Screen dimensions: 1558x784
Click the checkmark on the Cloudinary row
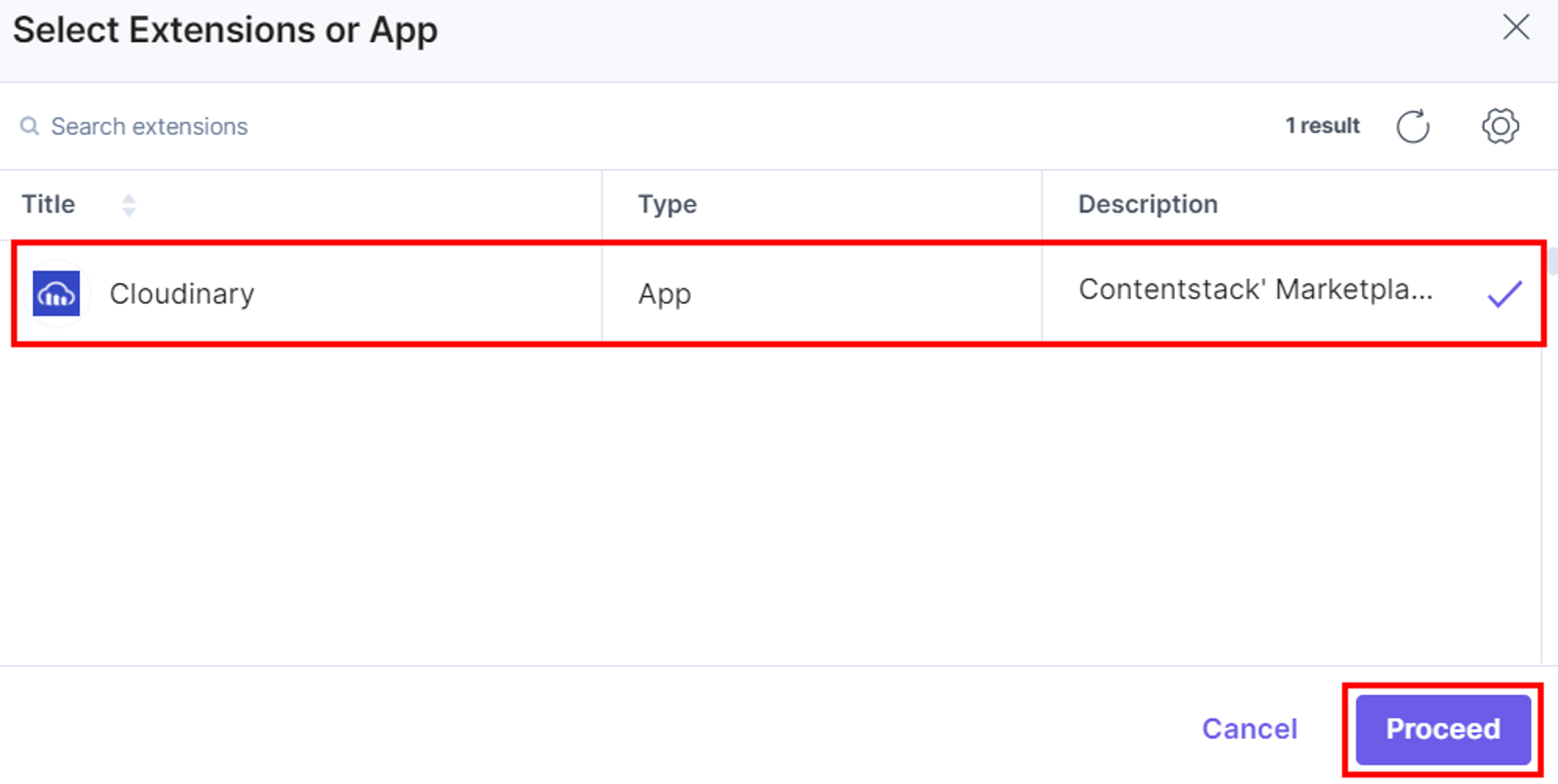tap(1504, 294)
